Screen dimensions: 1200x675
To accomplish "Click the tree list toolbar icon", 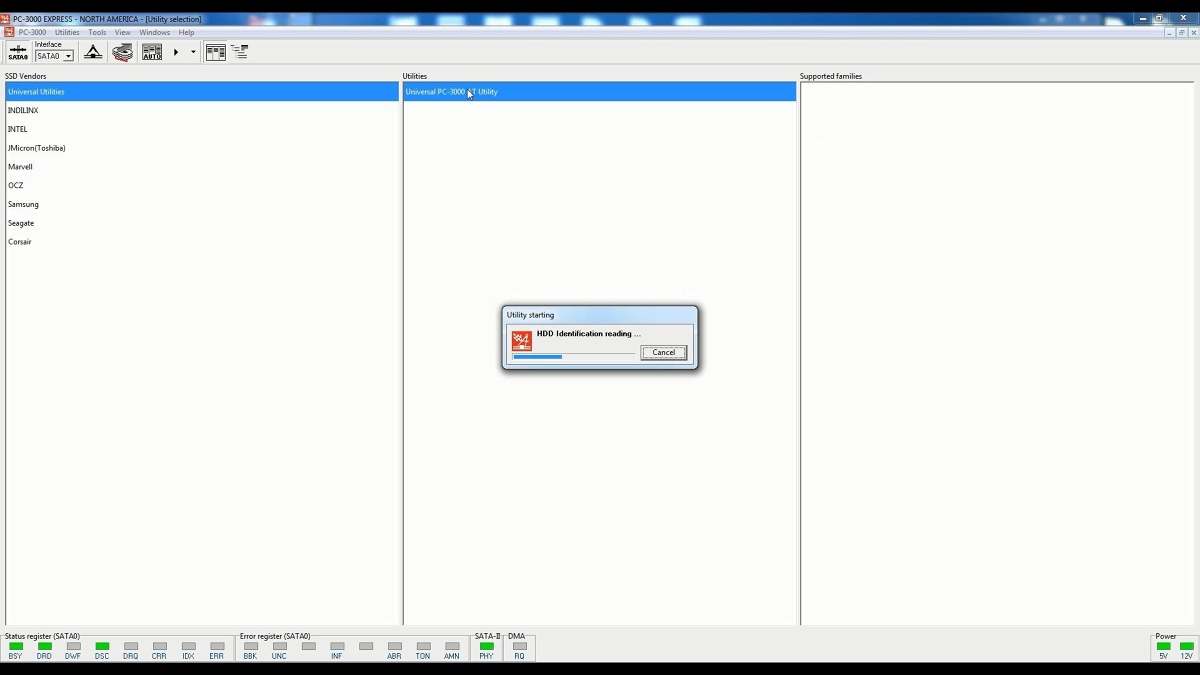I will (x=240, y=52).
